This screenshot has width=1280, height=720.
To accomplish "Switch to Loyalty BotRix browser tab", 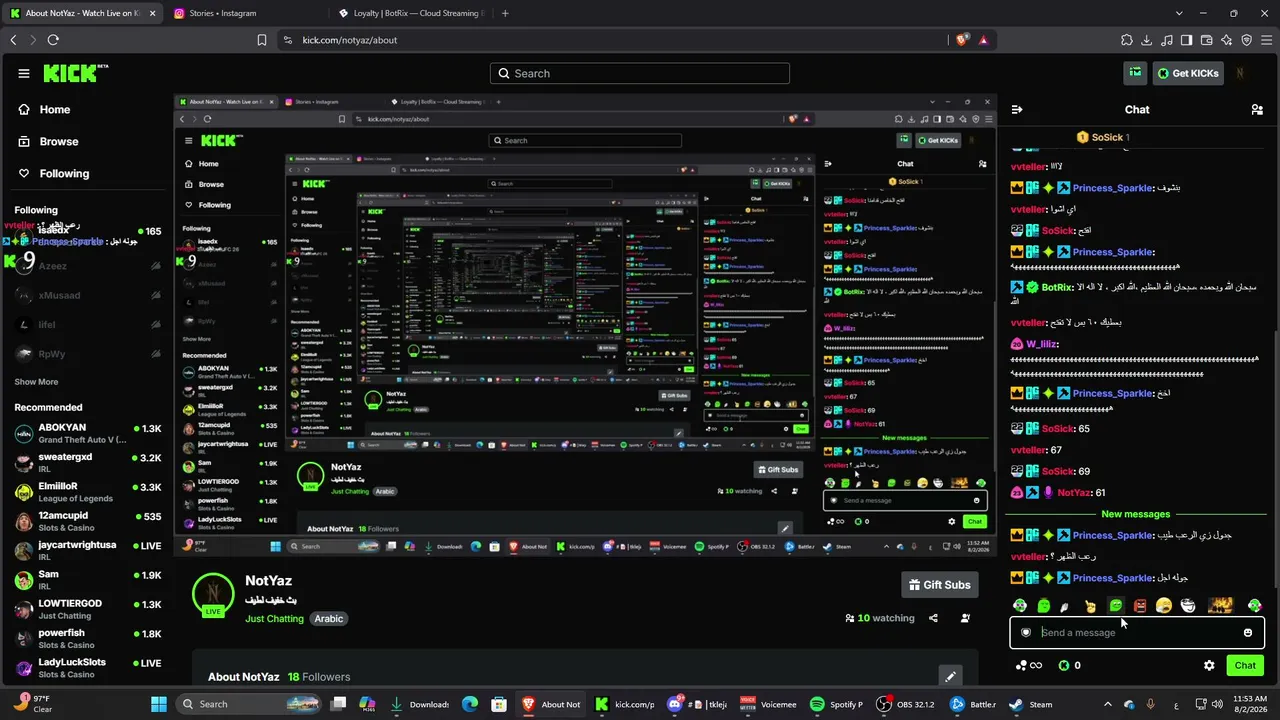I will pos(410,13).
